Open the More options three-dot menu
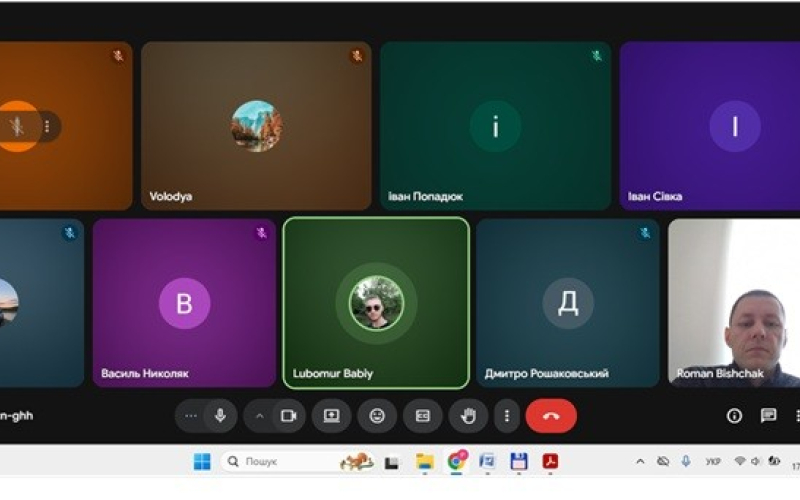Image resolution: width=800 pixels, height=500 pixels. pos(507,416)
